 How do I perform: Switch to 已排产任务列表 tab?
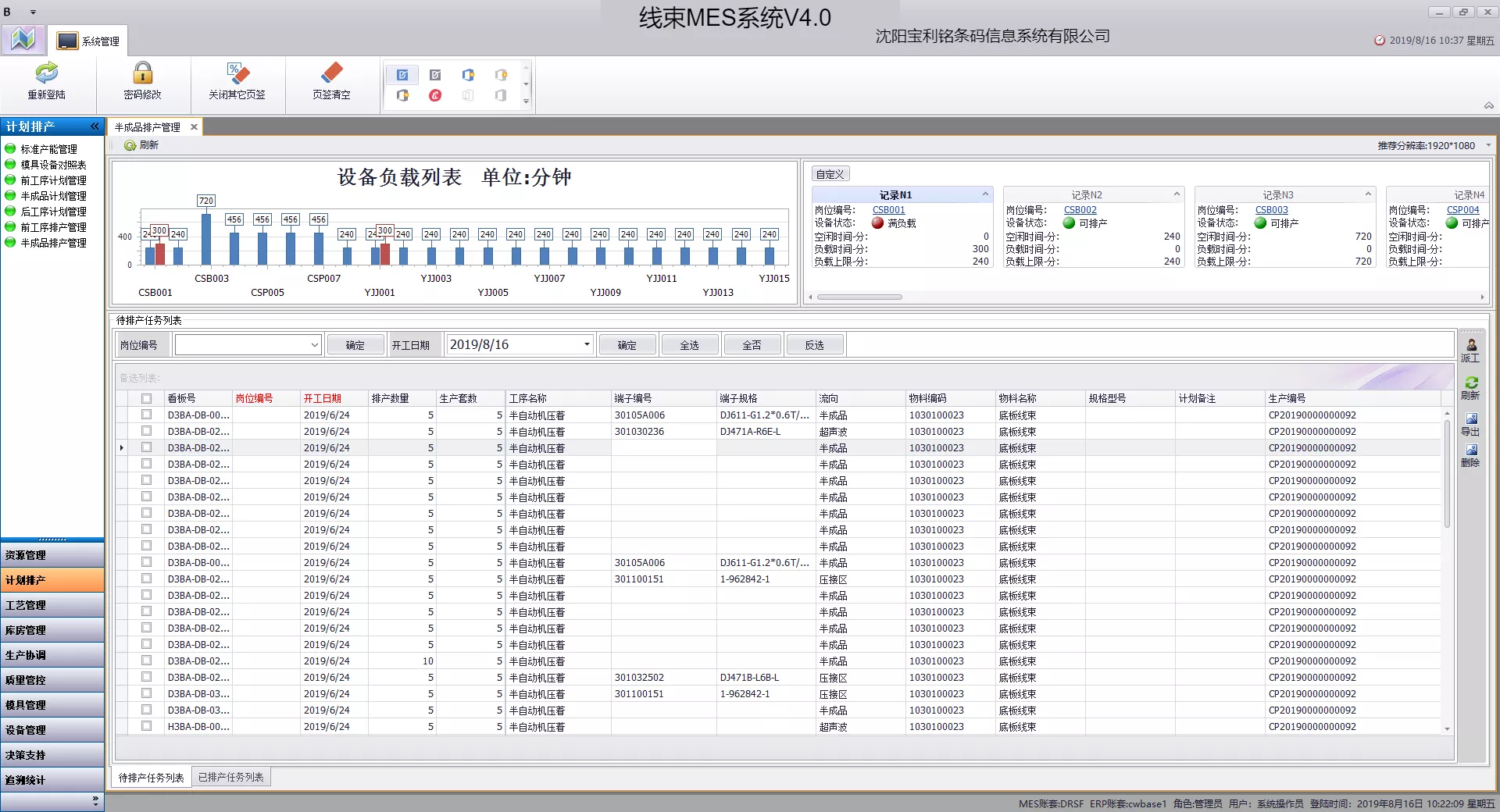click(x=231, y=778)
